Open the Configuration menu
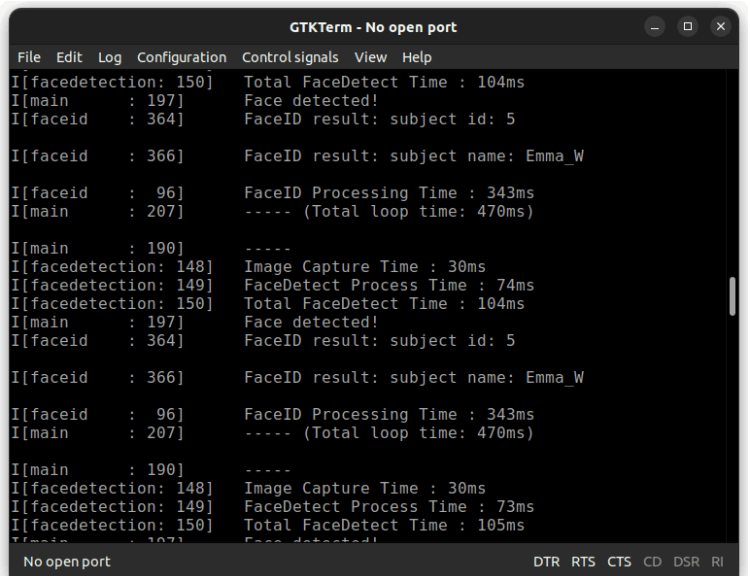 [182, 57]
